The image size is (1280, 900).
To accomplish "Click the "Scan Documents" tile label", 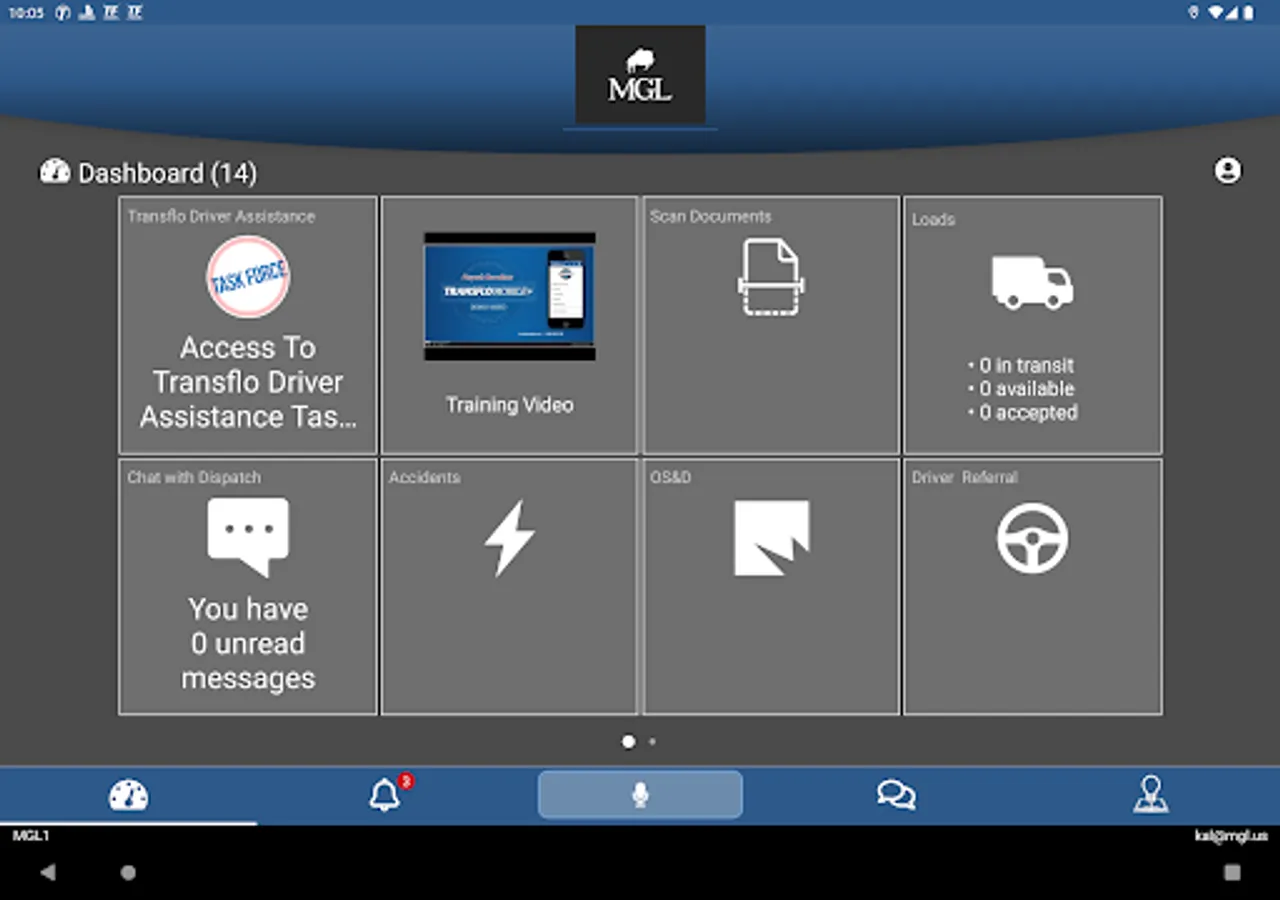I will [x=710, y=216].
